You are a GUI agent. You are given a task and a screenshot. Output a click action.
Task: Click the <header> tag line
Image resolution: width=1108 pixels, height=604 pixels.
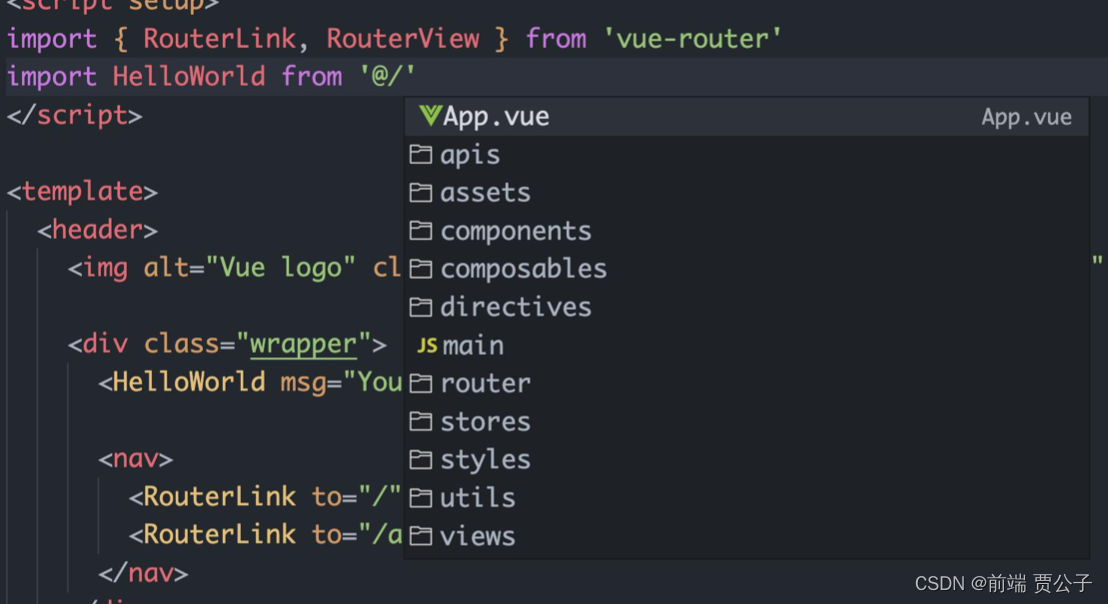click(x=98, y=230)
